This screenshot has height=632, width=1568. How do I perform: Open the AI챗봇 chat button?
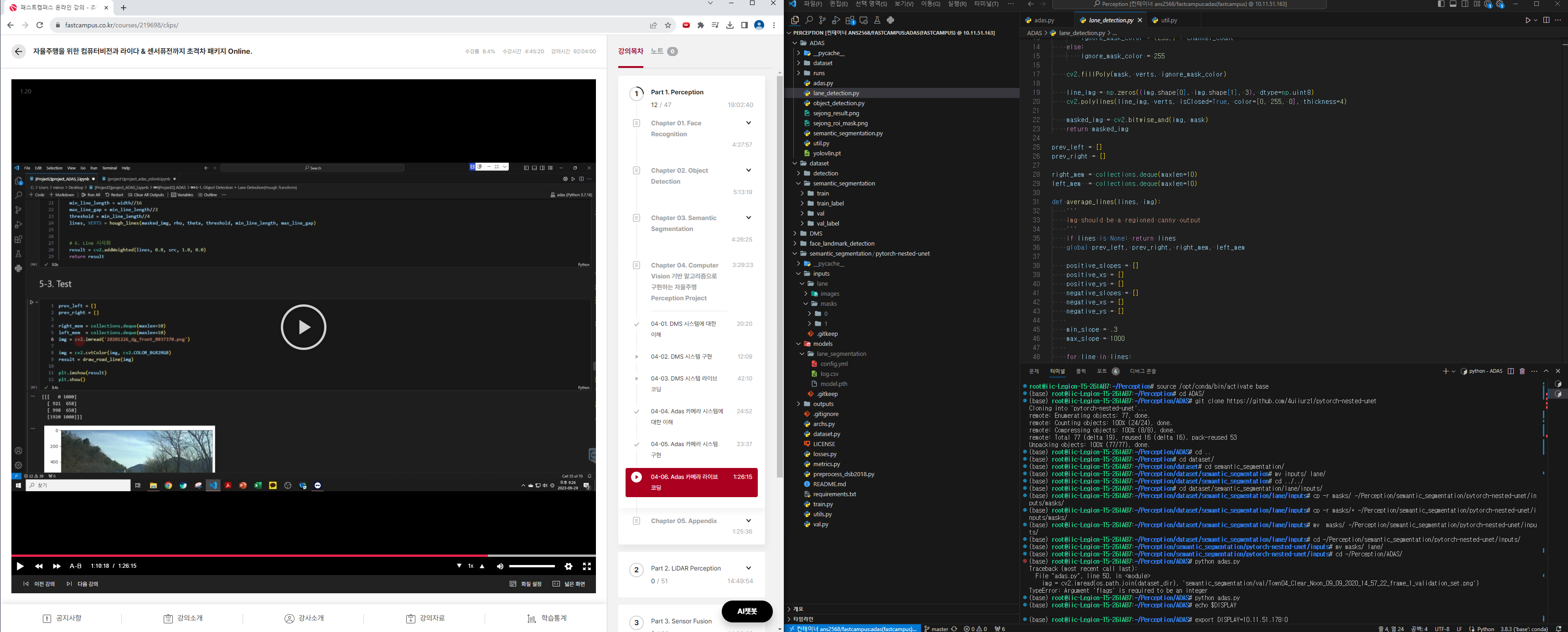tap(746, 611)
